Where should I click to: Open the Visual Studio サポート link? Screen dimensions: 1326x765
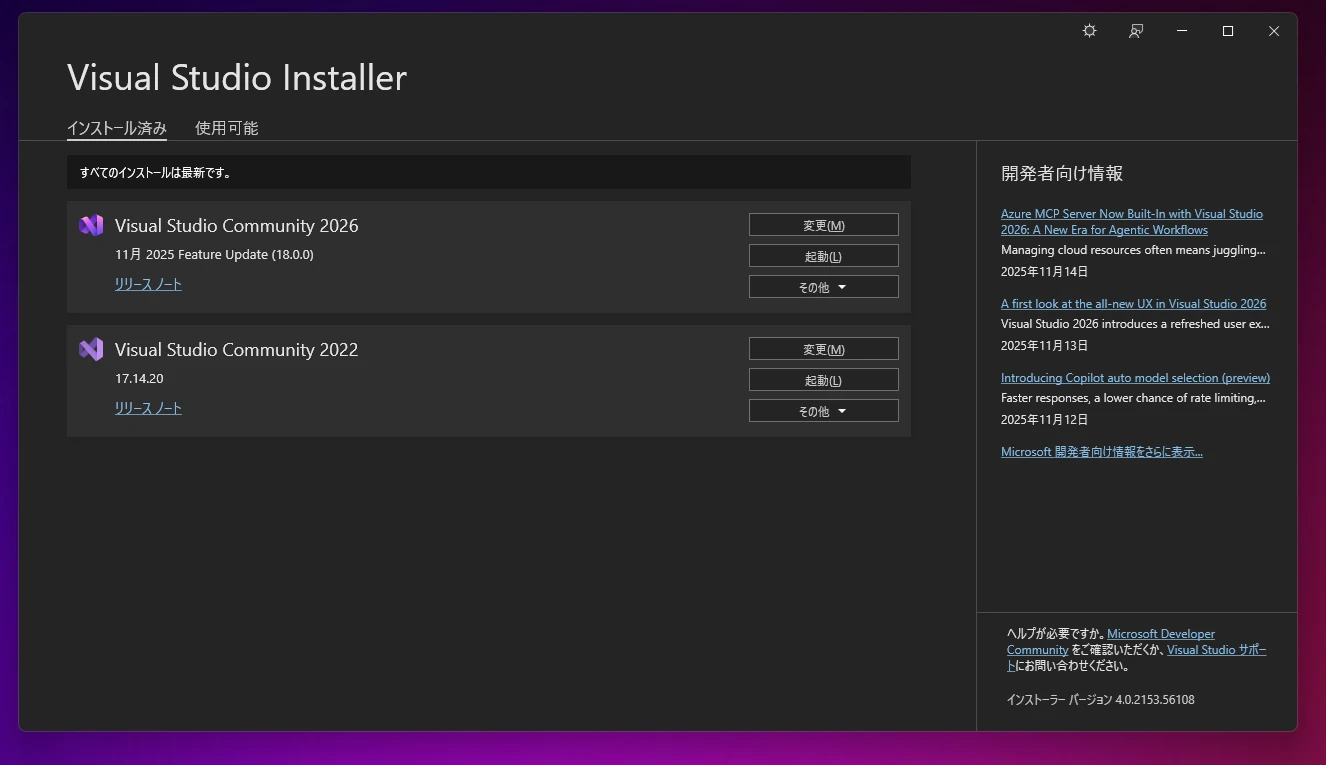(x=1216, y=649)
